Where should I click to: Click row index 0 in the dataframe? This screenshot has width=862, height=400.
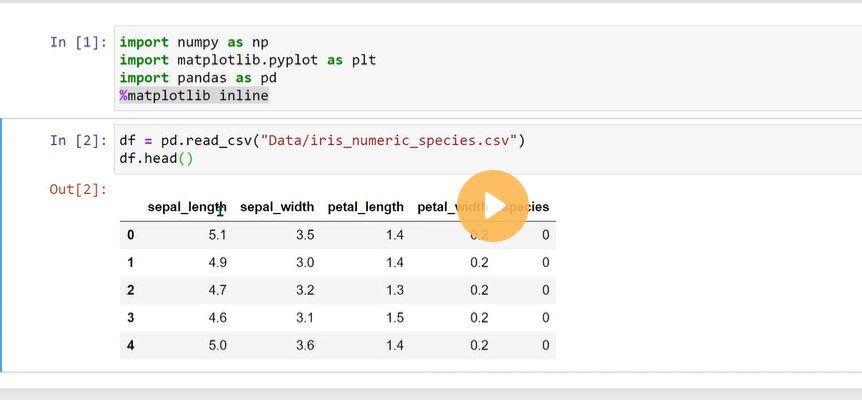pos(130,235)
